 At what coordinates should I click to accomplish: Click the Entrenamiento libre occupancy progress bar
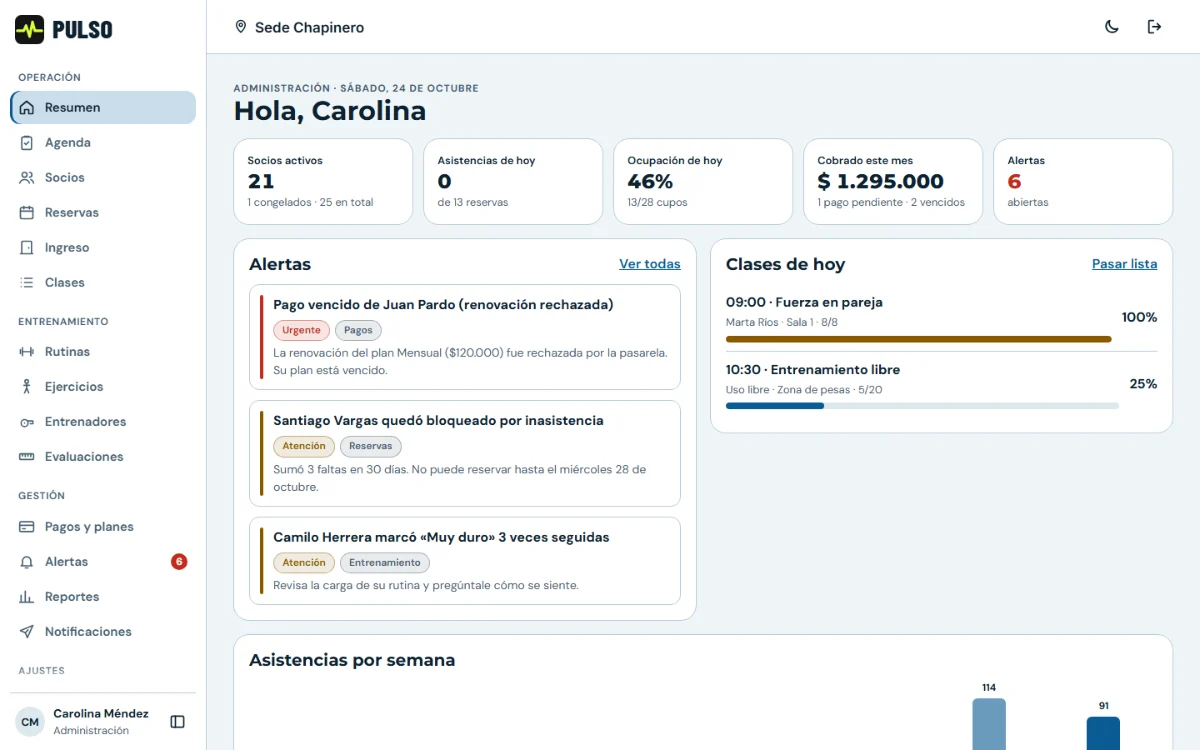(922, 406)
